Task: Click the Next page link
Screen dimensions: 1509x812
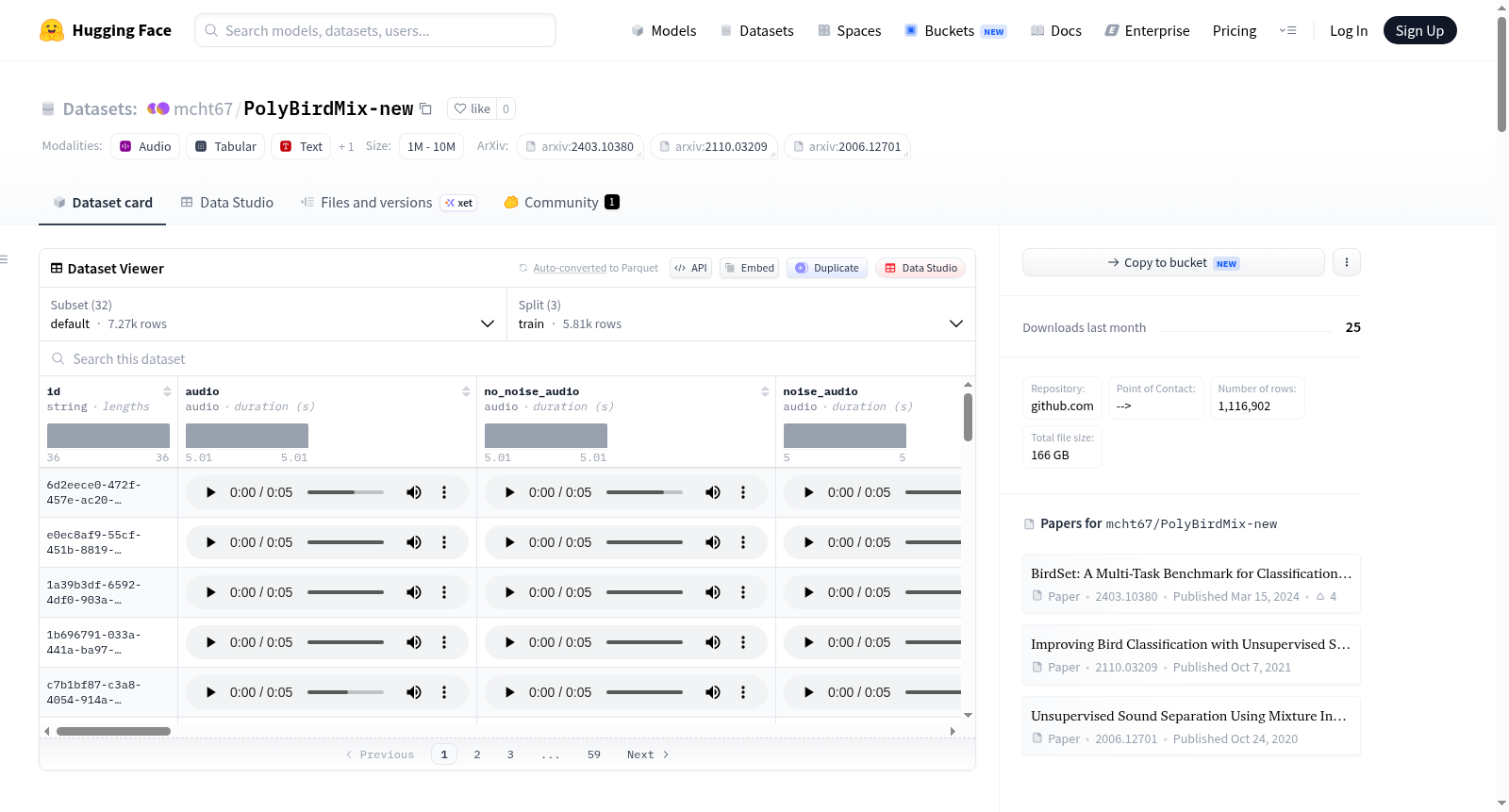Action: (x=648, y=754)
